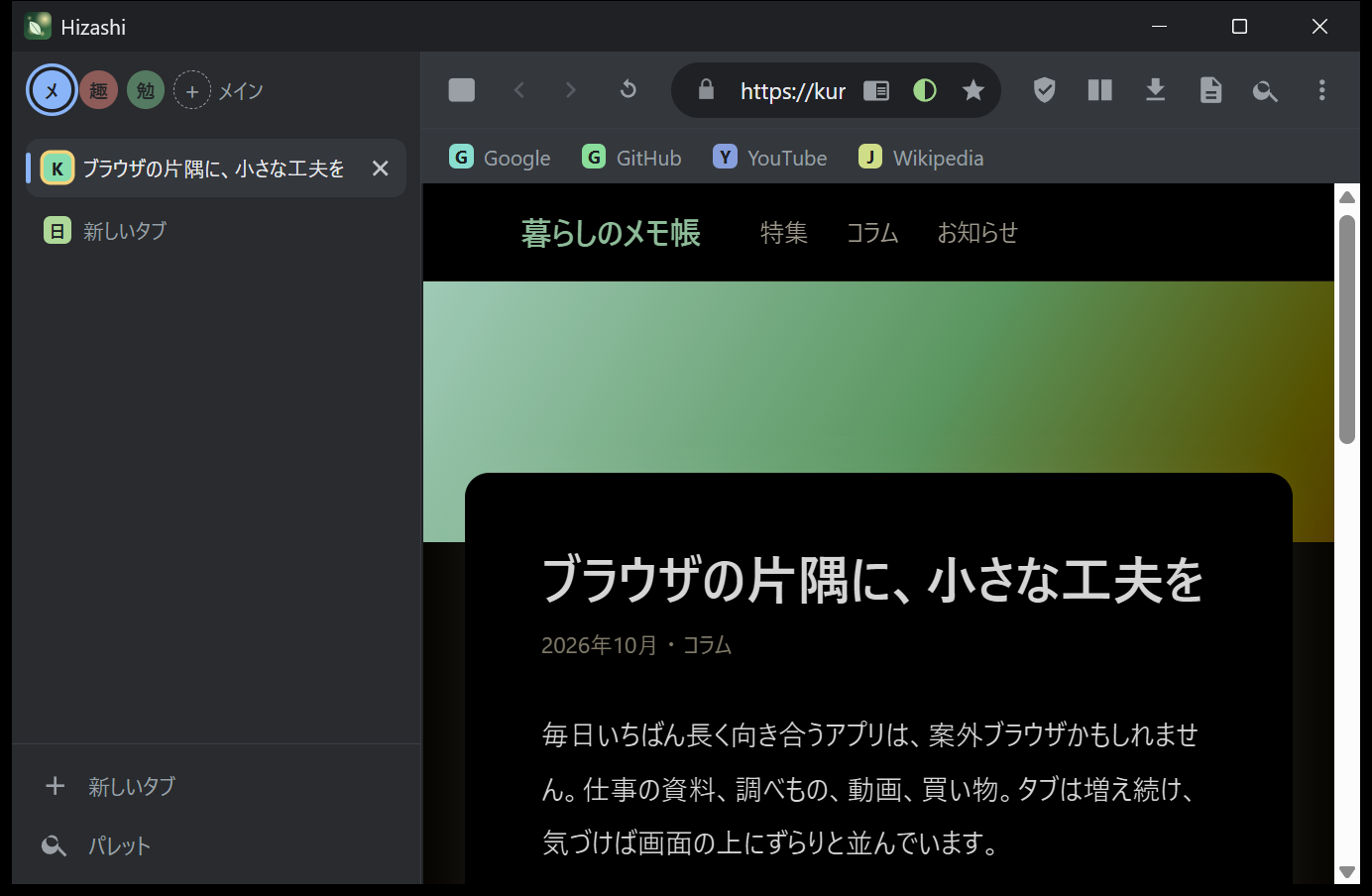Viewport: 1372px width, 896px height.
Task: Open the shield tracking protection icon
Action: coord(1045,90)
